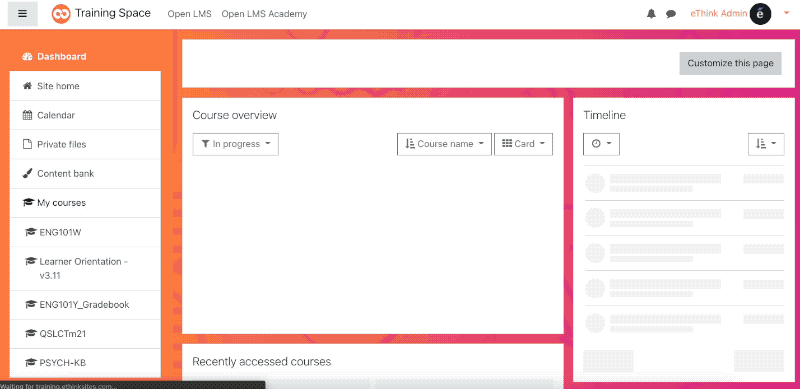Viewport: 800px width, 389px height.
Task: Click the Calendar grid icon
Action: 28,115
